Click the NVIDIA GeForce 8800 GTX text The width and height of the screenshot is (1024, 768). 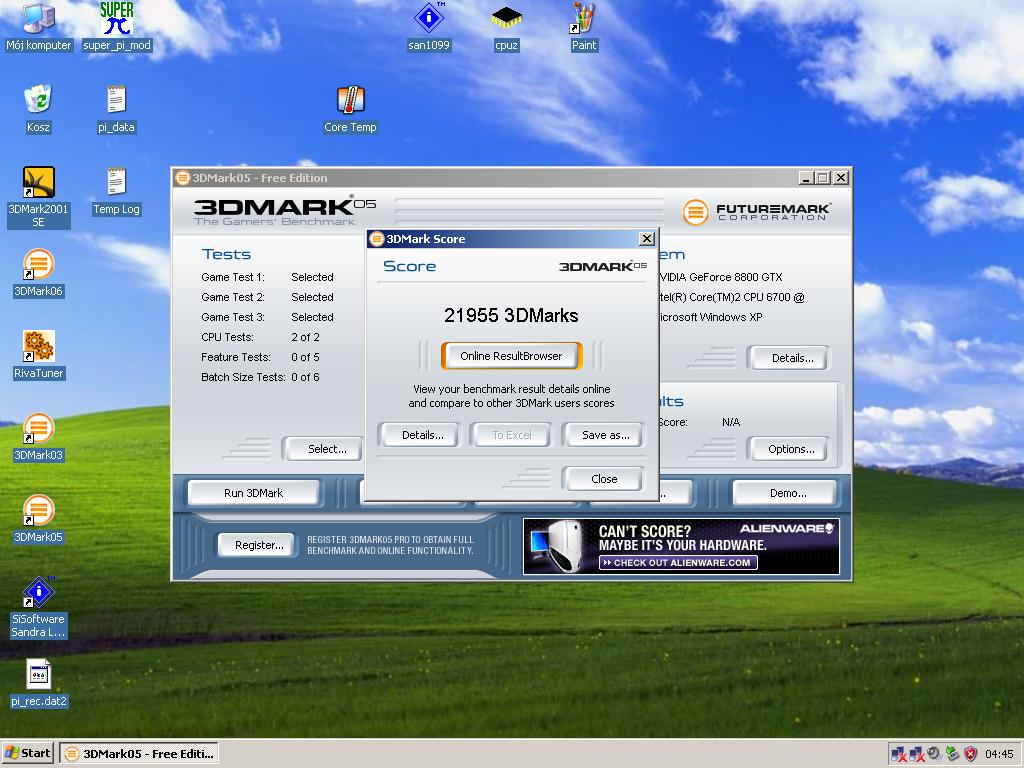tap(721, 277)
